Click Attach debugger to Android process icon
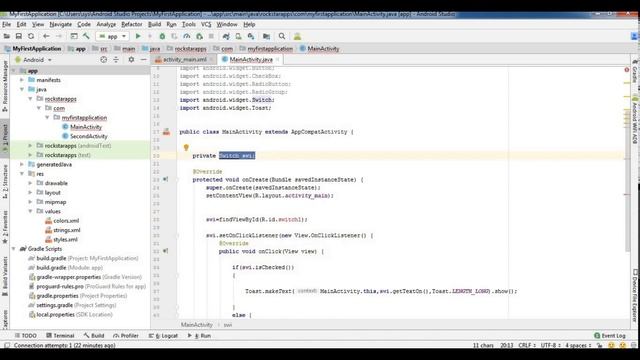The width and height of the screenshot is (640, 360). click(x=199, y=36)
